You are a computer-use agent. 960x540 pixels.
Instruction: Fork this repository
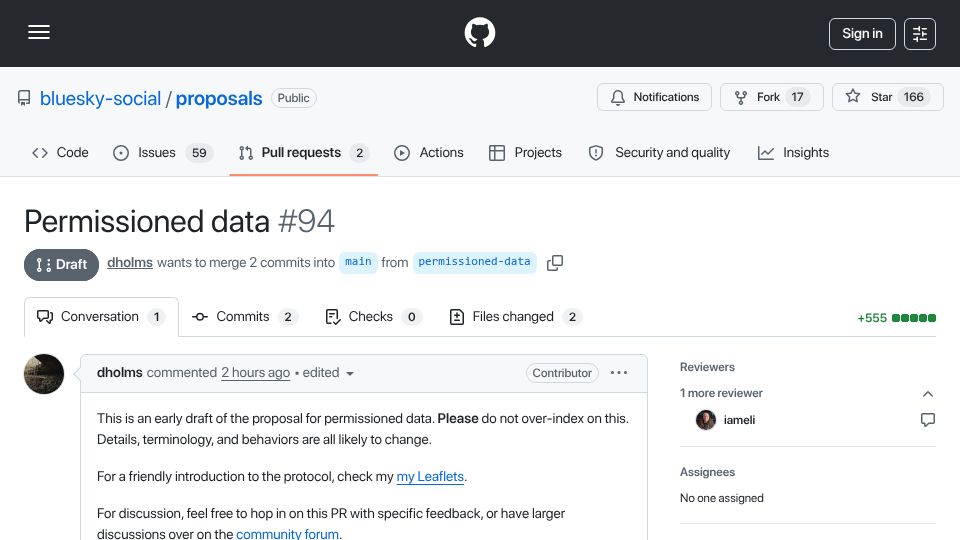click(x=771, y=97)
